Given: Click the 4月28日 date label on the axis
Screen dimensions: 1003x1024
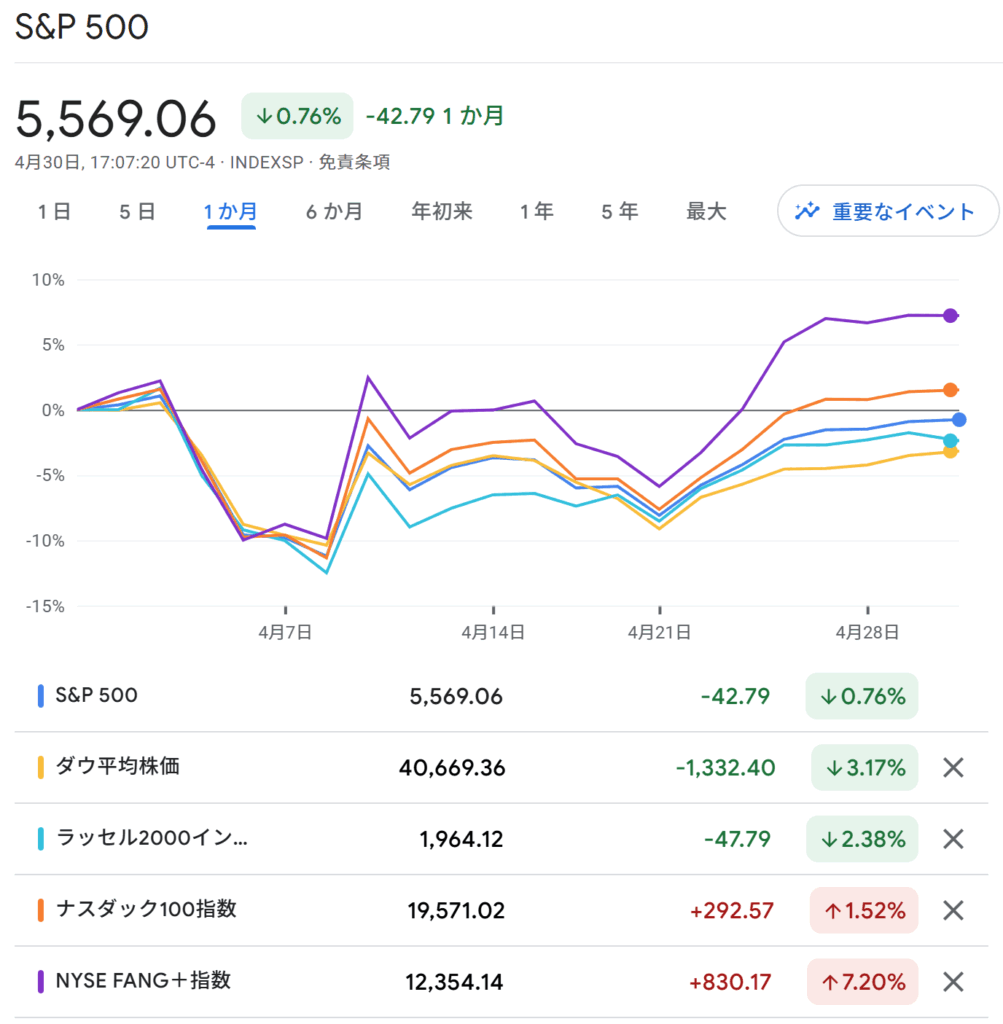Looking at the screenshot, I should [x=867, y=632].
